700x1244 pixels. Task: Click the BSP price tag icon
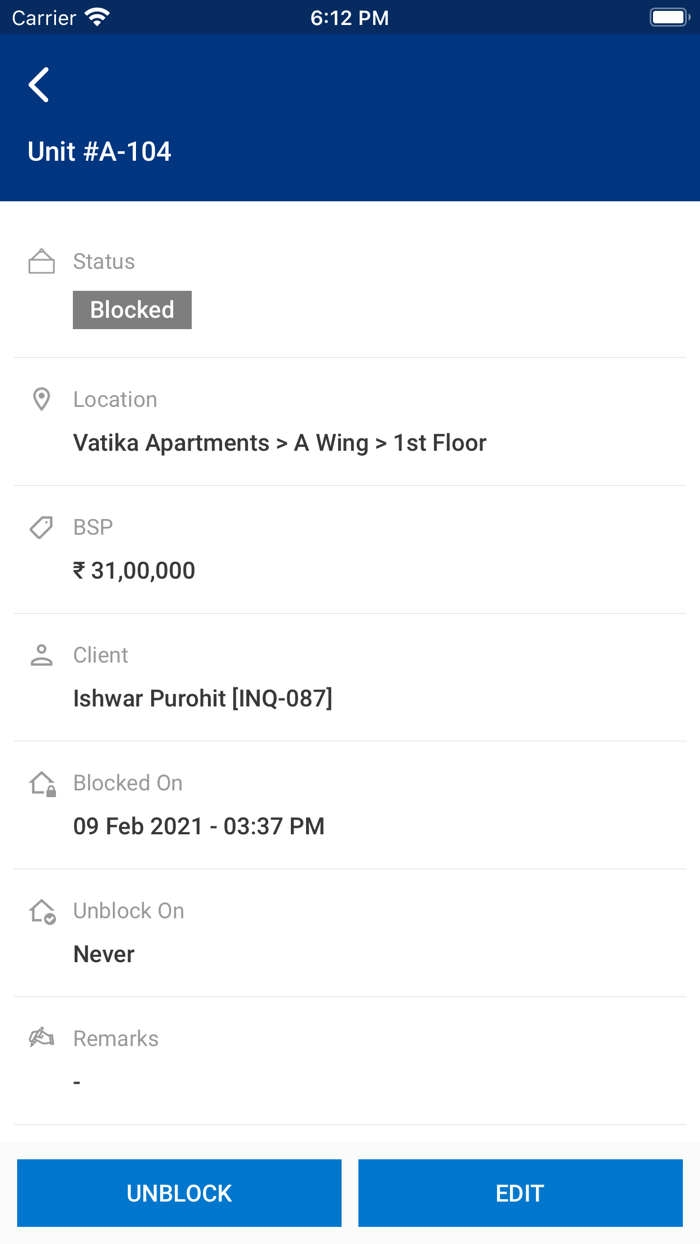point(41,527)
